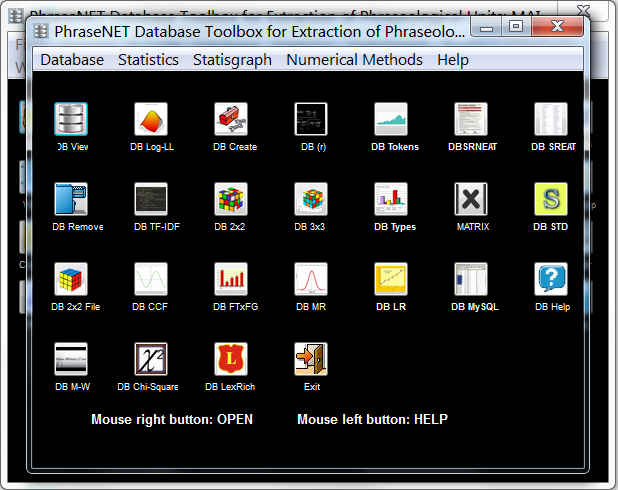Launch the DB MySQL icon

471,279
